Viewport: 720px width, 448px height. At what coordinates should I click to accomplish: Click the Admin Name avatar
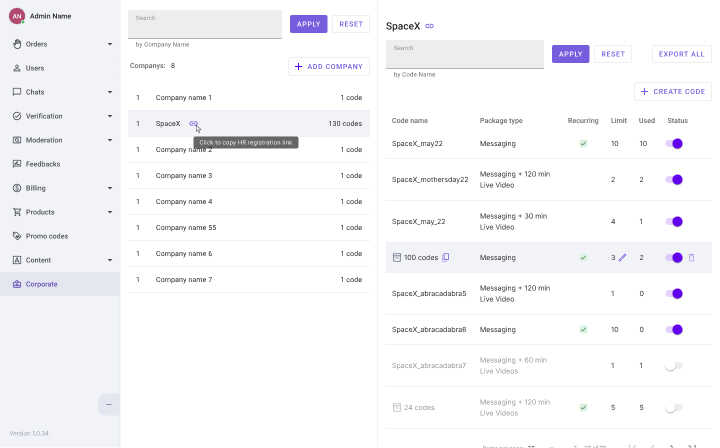[x=16, y=16]
